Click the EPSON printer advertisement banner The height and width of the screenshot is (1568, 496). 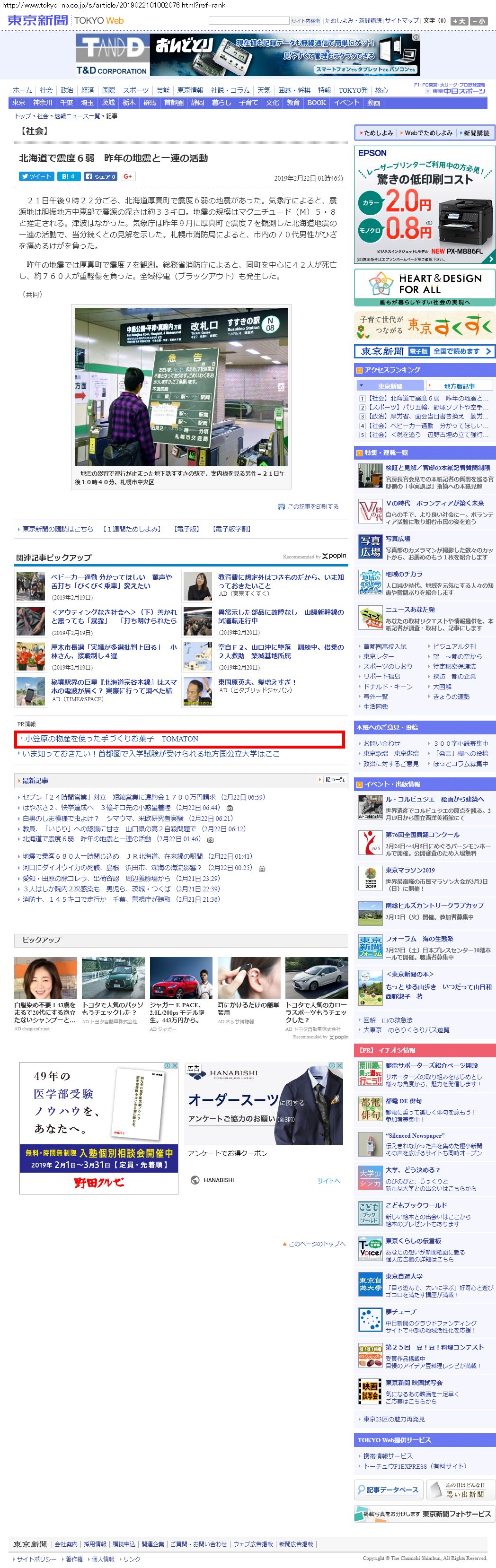tap(425, 205)
